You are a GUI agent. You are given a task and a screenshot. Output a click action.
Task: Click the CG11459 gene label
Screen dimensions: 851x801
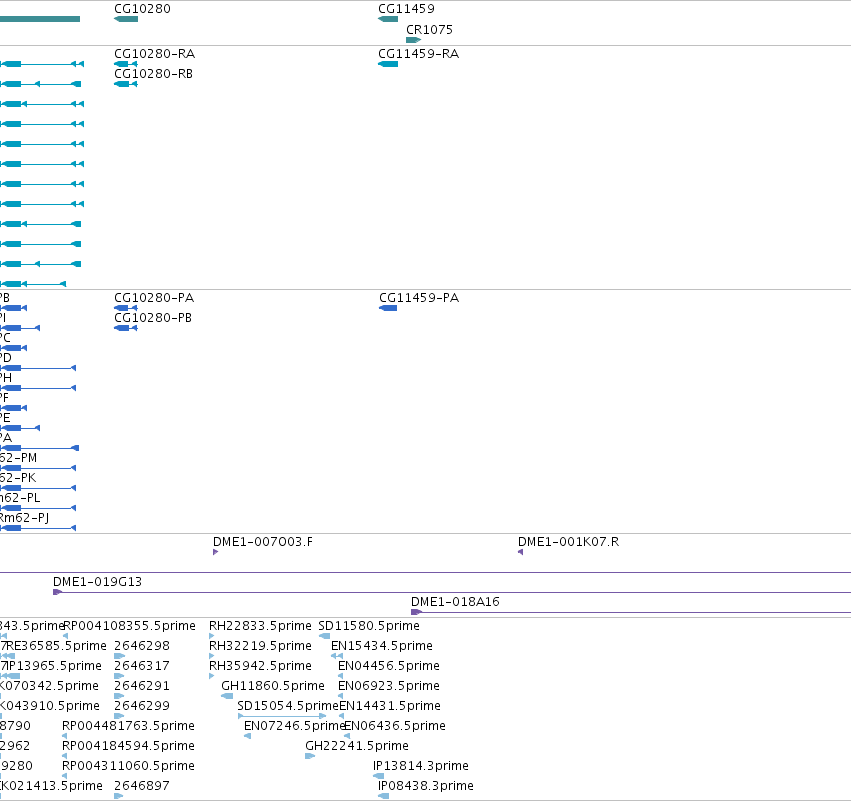coord(406,9)
